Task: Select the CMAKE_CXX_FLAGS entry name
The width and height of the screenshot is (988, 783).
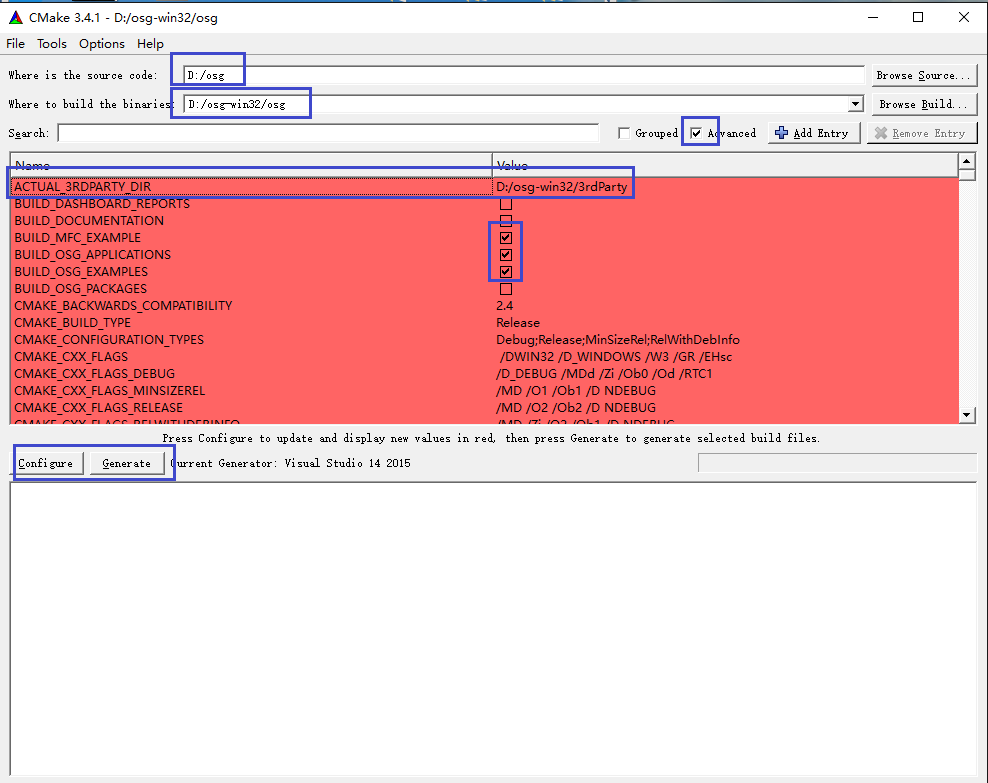Action: point(71,357)
